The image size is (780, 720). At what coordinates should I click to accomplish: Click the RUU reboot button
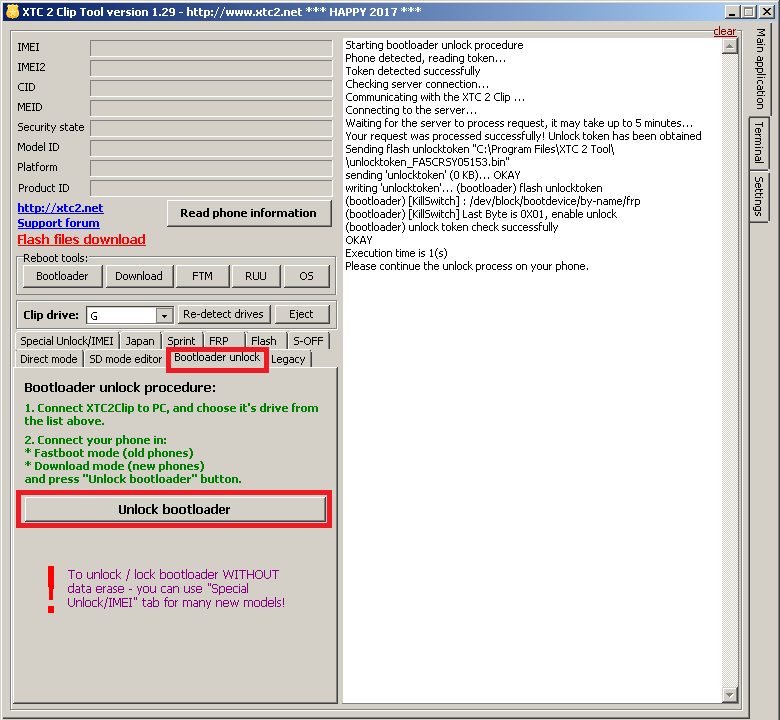256,276
